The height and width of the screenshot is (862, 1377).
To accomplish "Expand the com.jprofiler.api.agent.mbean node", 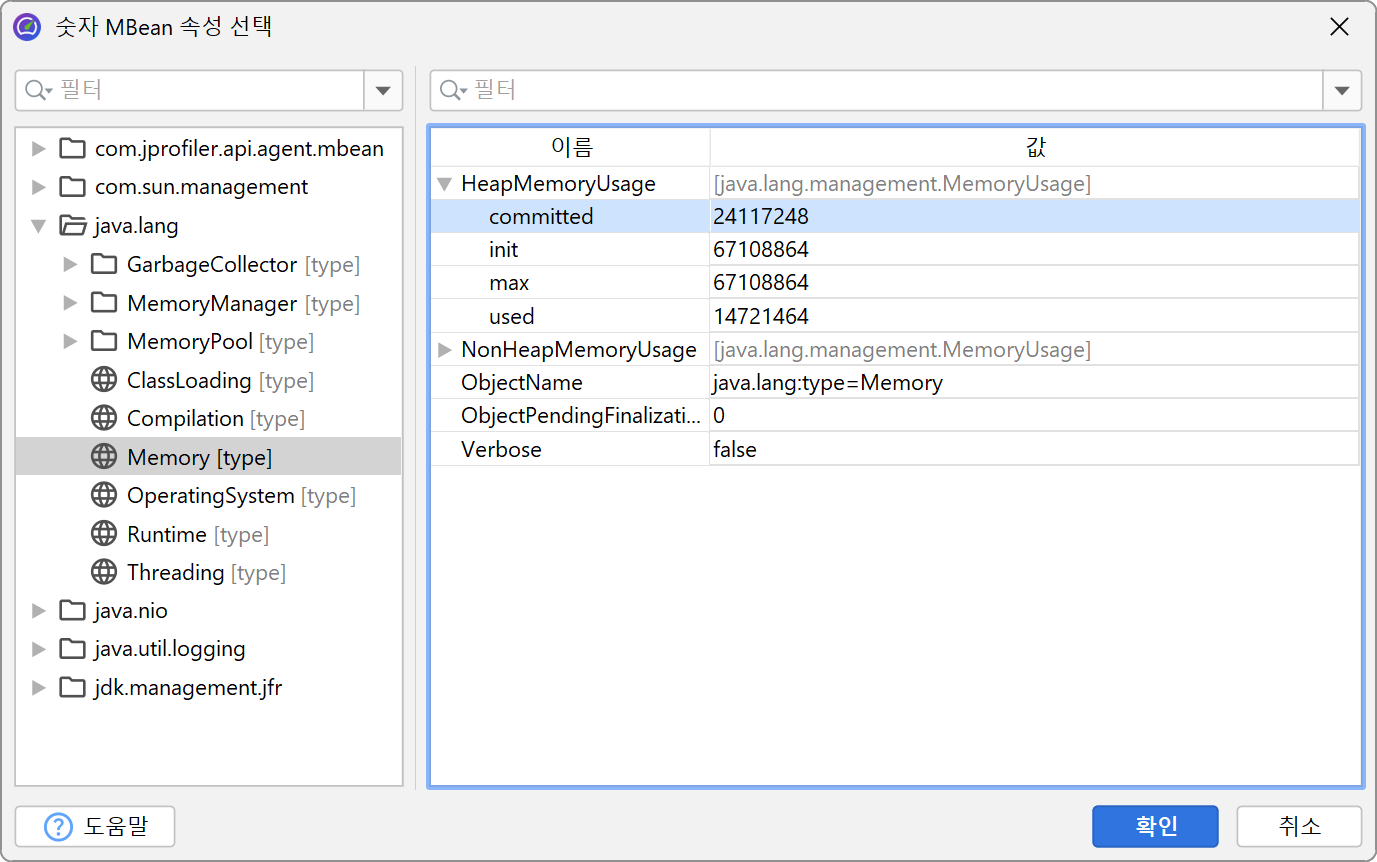I will (x=39, y=149).
